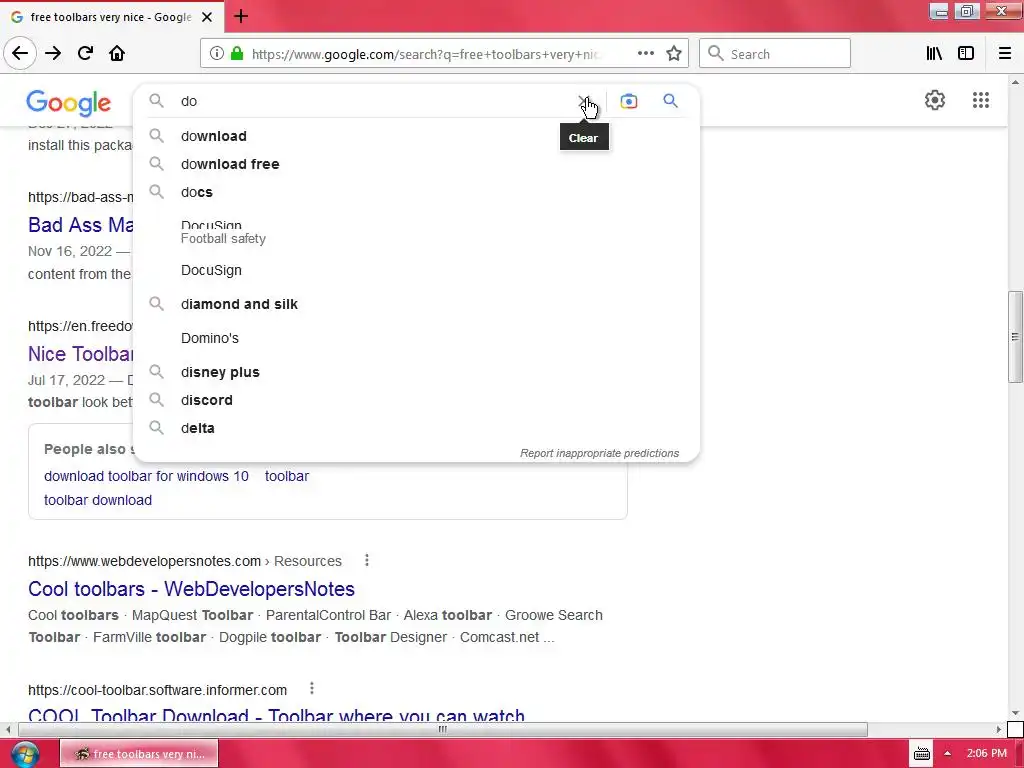Open page actions three-dot menu
Screen dimensions: 1024x768
(646, 54)
